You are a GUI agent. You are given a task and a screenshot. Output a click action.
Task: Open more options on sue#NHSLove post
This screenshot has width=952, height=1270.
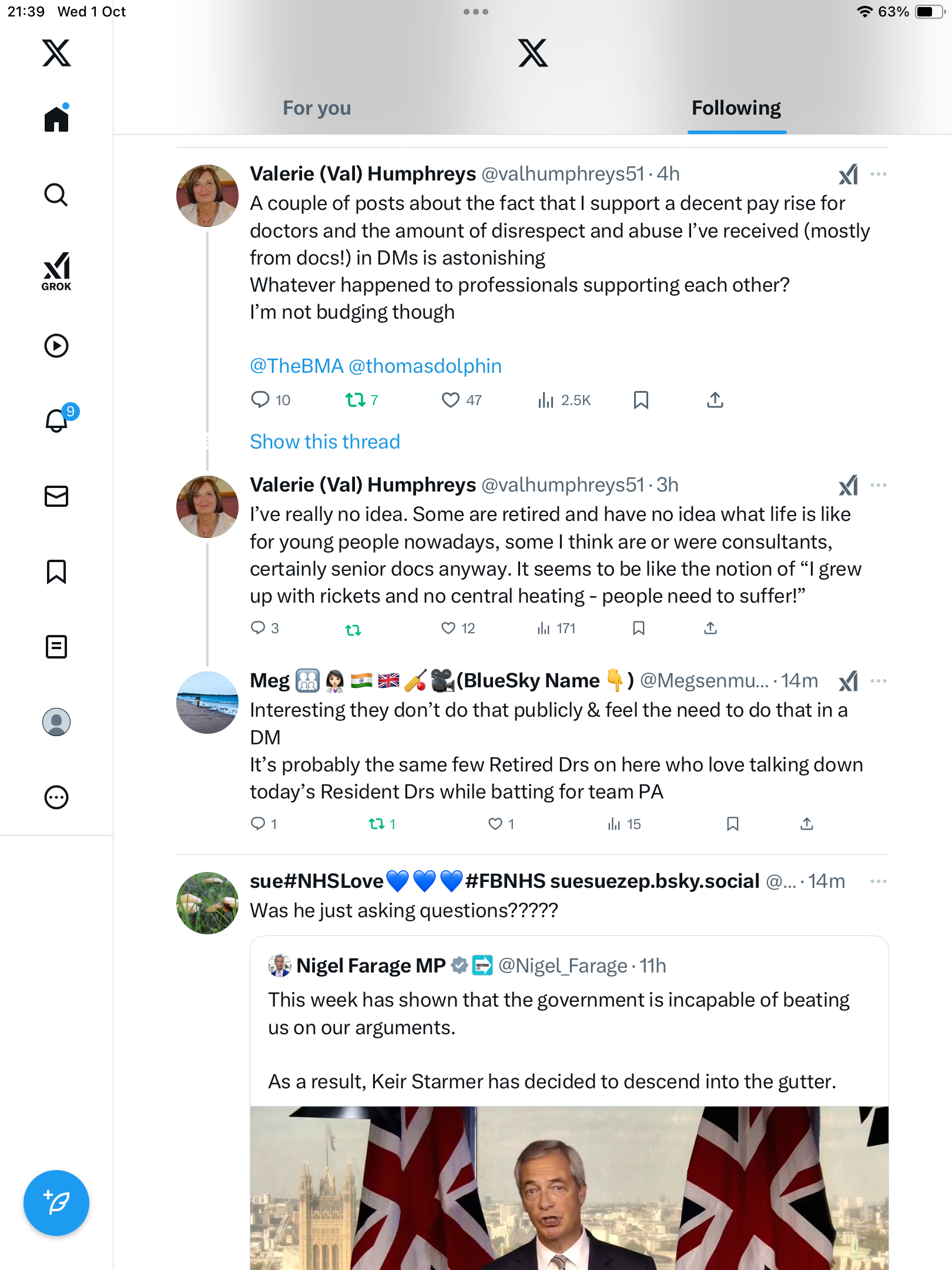pos(878,881)
